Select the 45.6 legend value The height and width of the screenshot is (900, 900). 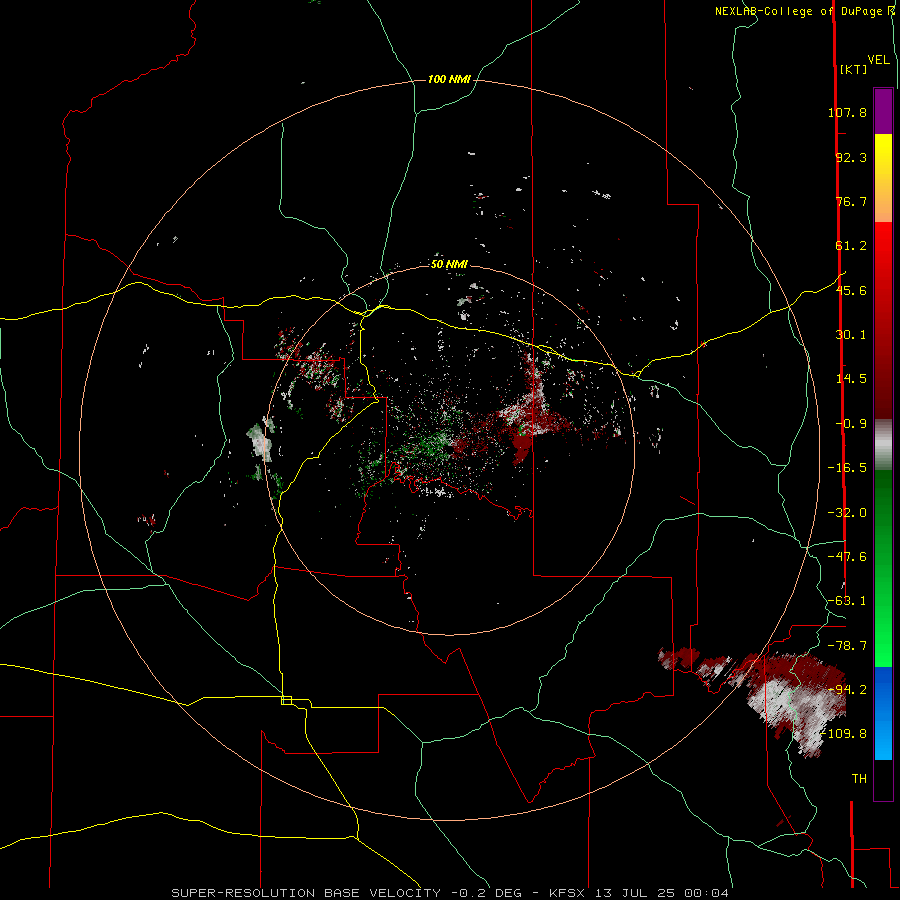[851, 290]
